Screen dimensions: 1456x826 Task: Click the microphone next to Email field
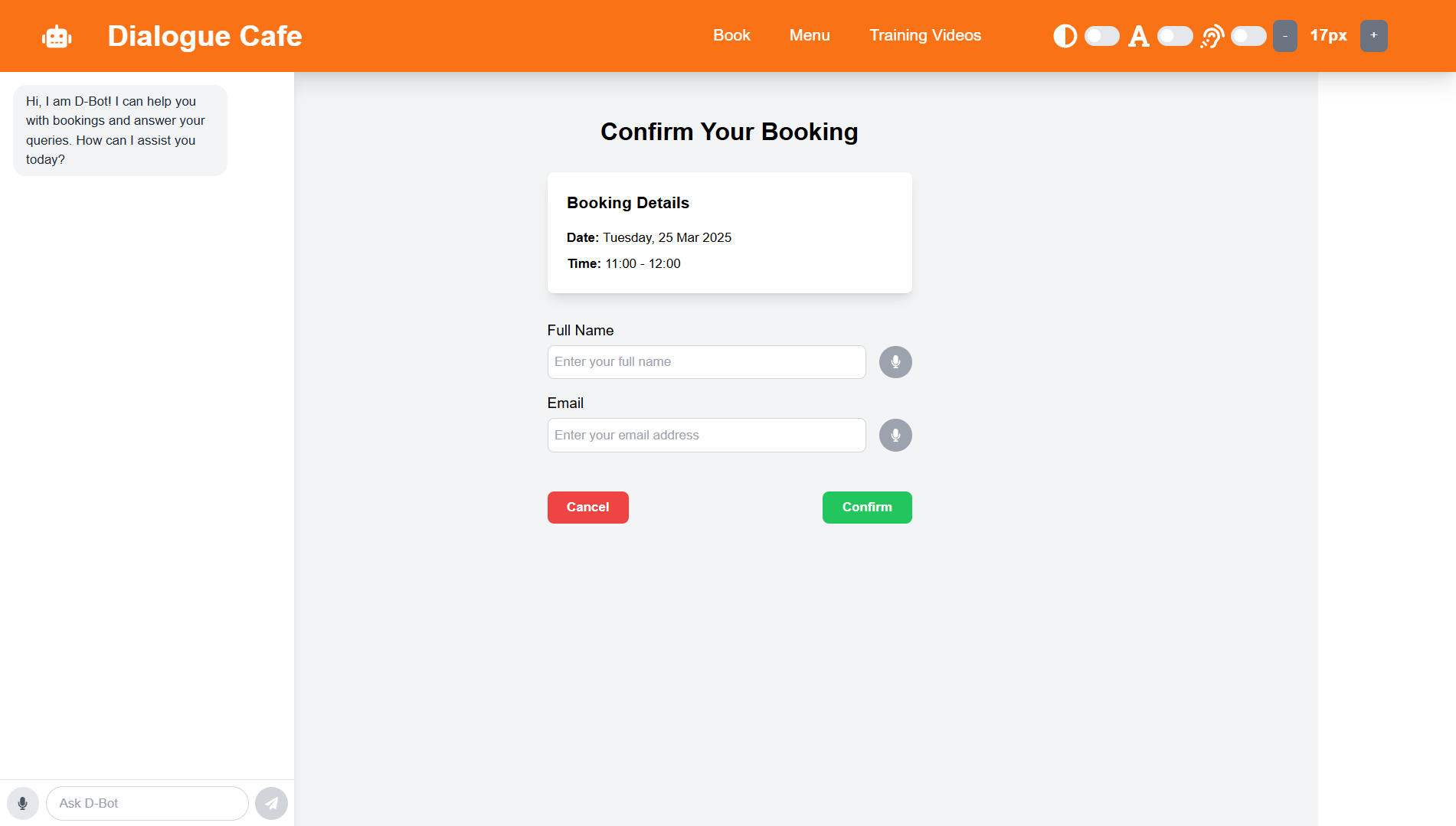click(x=895, y=436)
